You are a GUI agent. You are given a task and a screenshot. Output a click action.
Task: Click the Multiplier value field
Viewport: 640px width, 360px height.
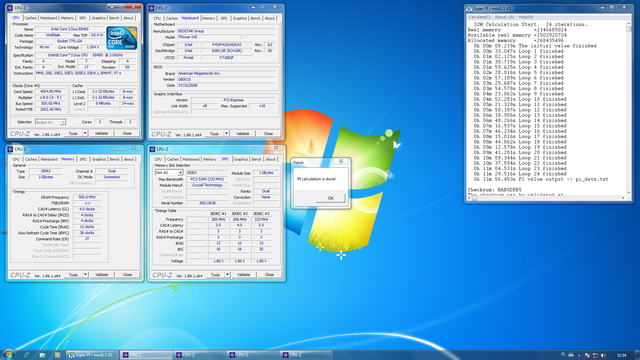point(51,98)
